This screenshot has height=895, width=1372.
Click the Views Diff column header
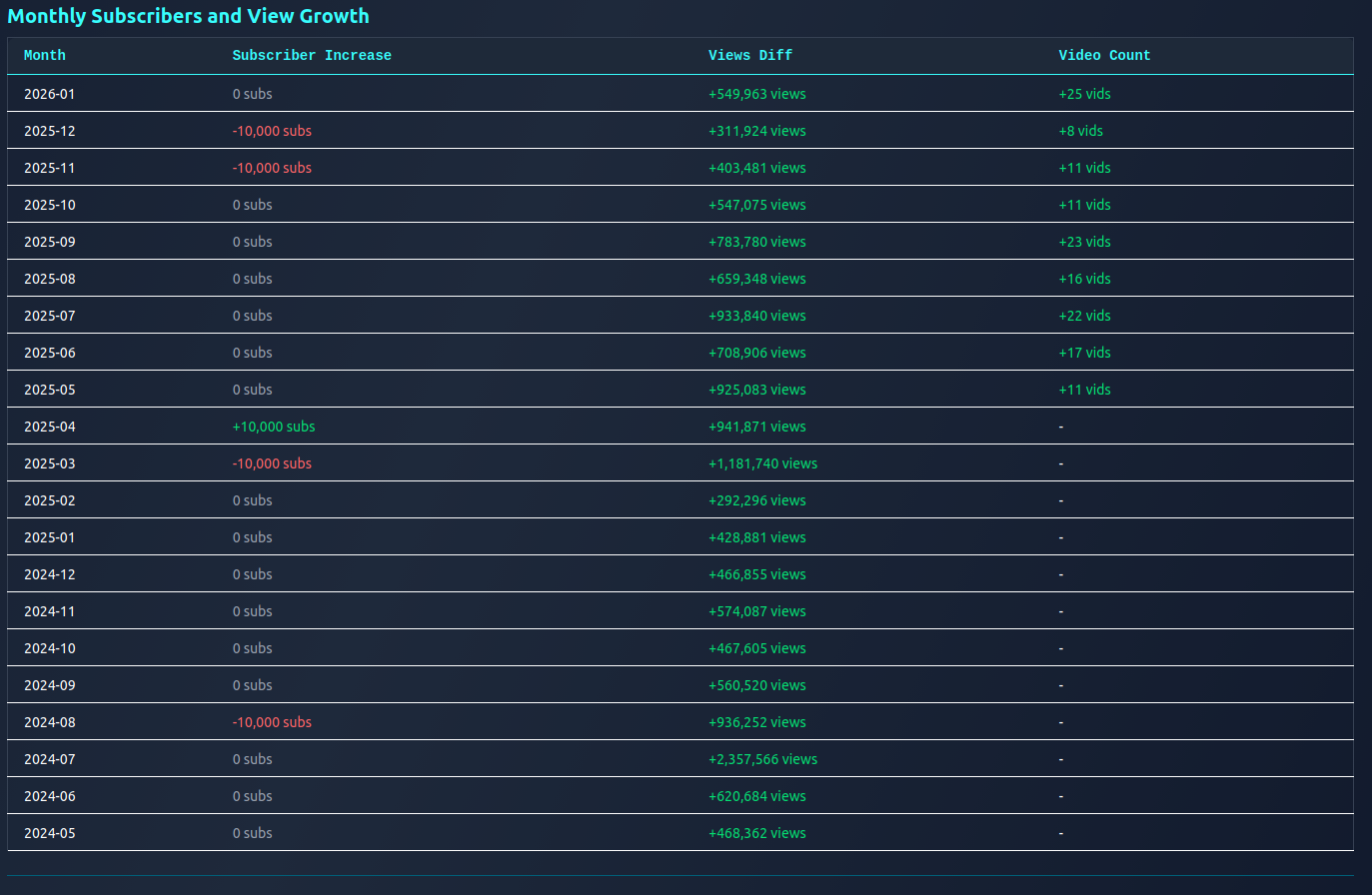tap(750, 56)
